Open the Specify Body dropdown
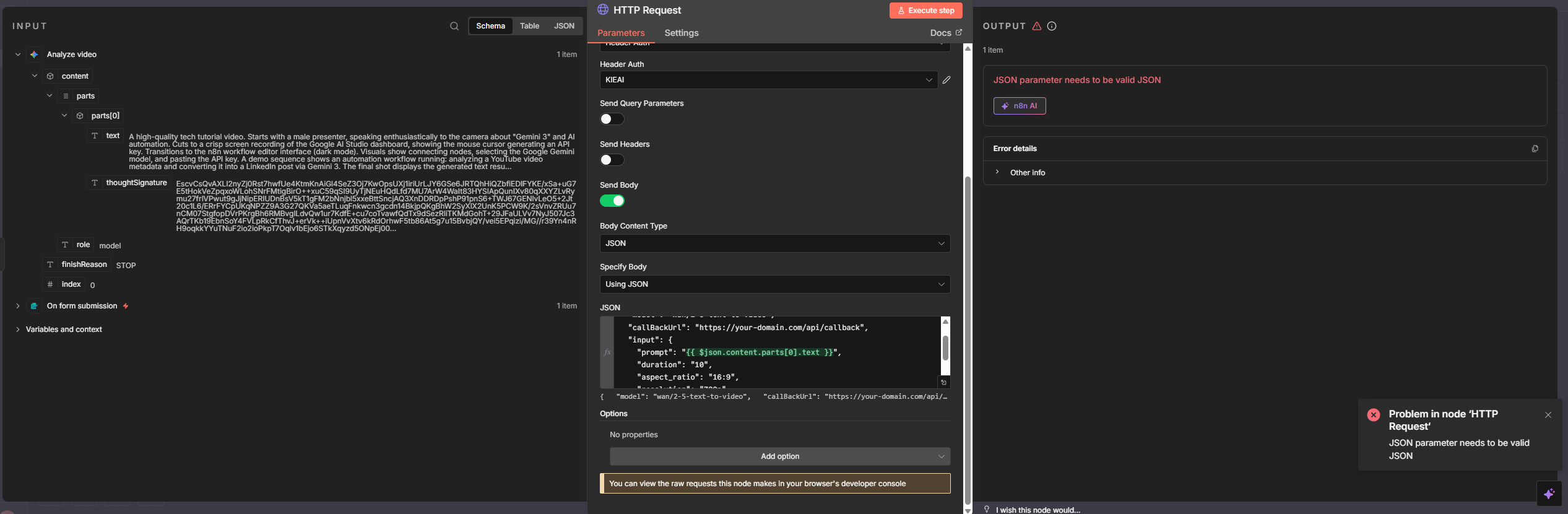Screen dimensions: 1568x514 (774, 284)
